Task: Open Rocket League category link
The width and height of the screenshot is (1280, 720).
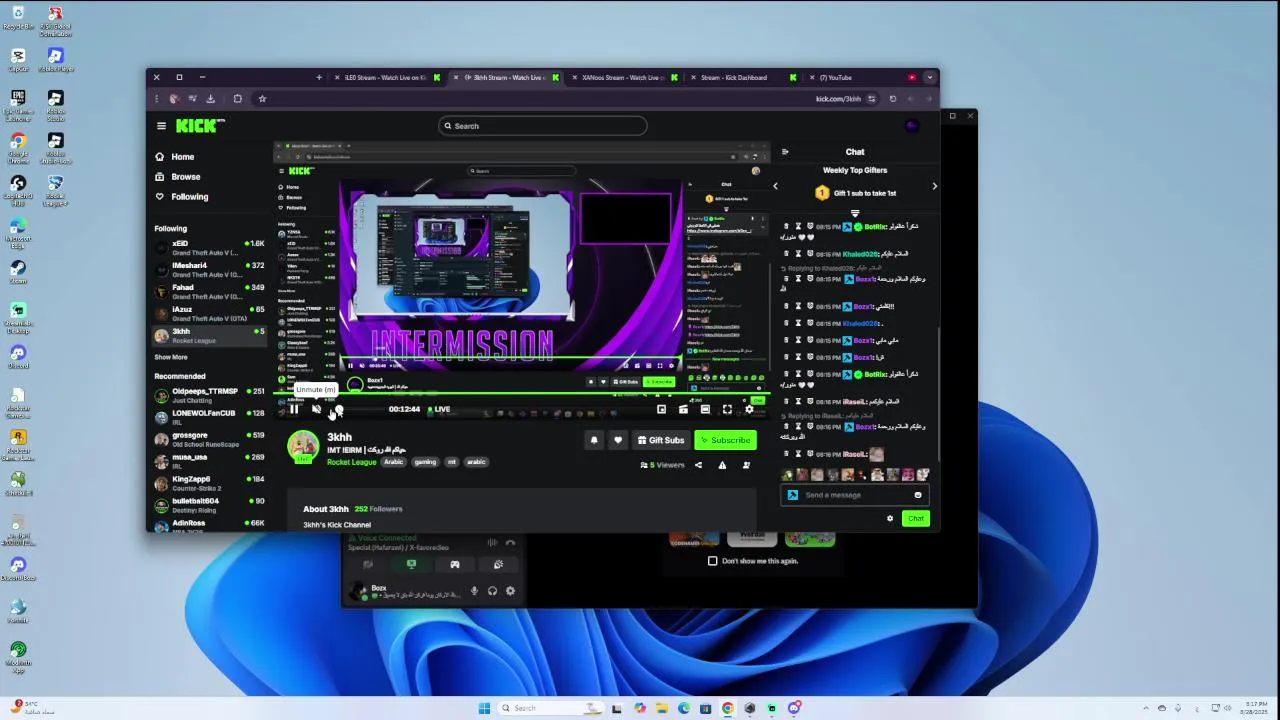Action: pos(351,462)
